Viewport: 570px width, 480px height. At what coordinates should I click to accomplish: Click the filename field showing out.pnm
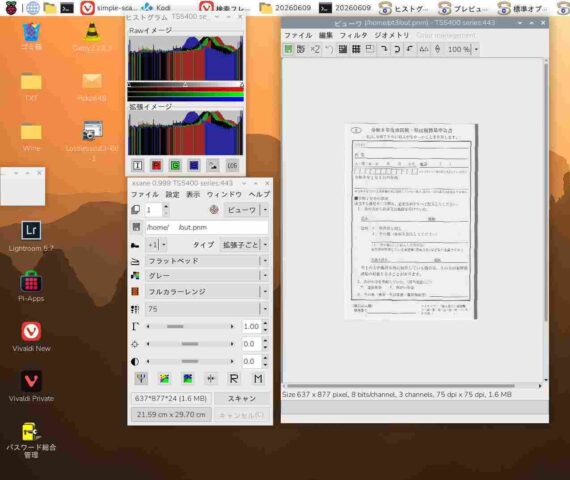[206, 227]
